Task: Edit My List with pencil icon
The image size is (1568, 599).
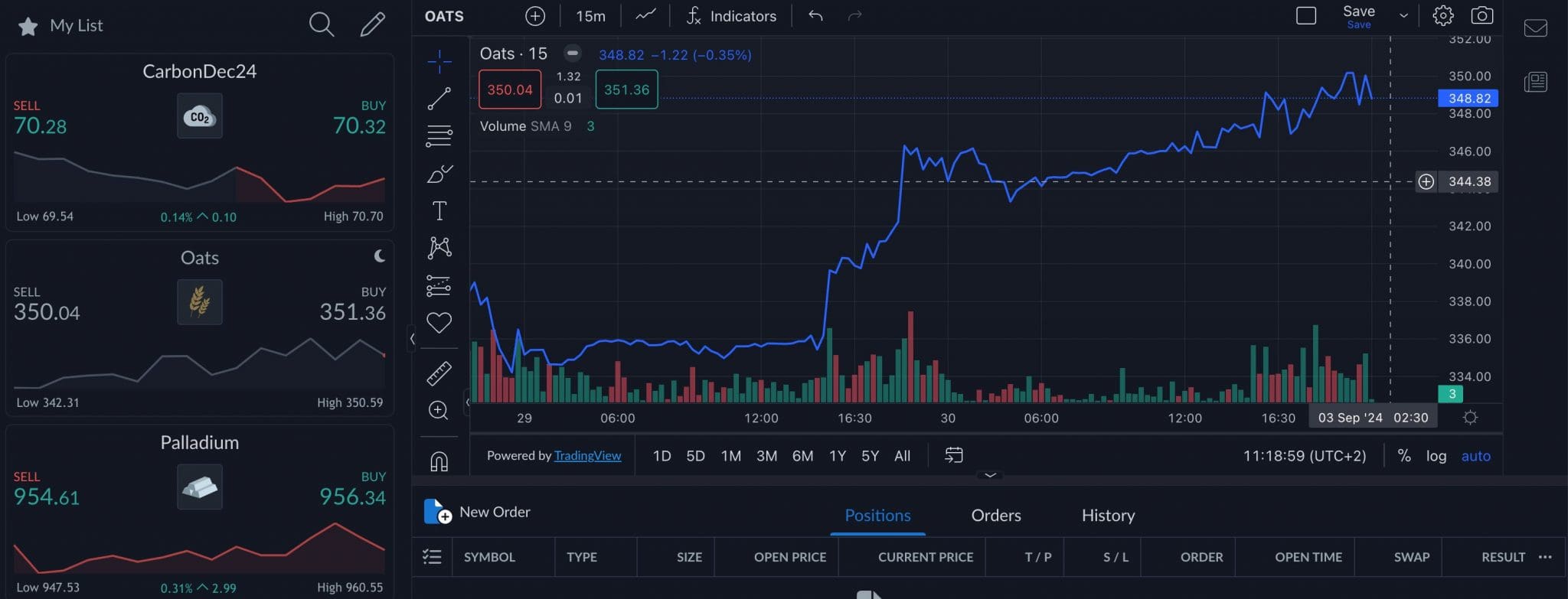Action: 373,24
